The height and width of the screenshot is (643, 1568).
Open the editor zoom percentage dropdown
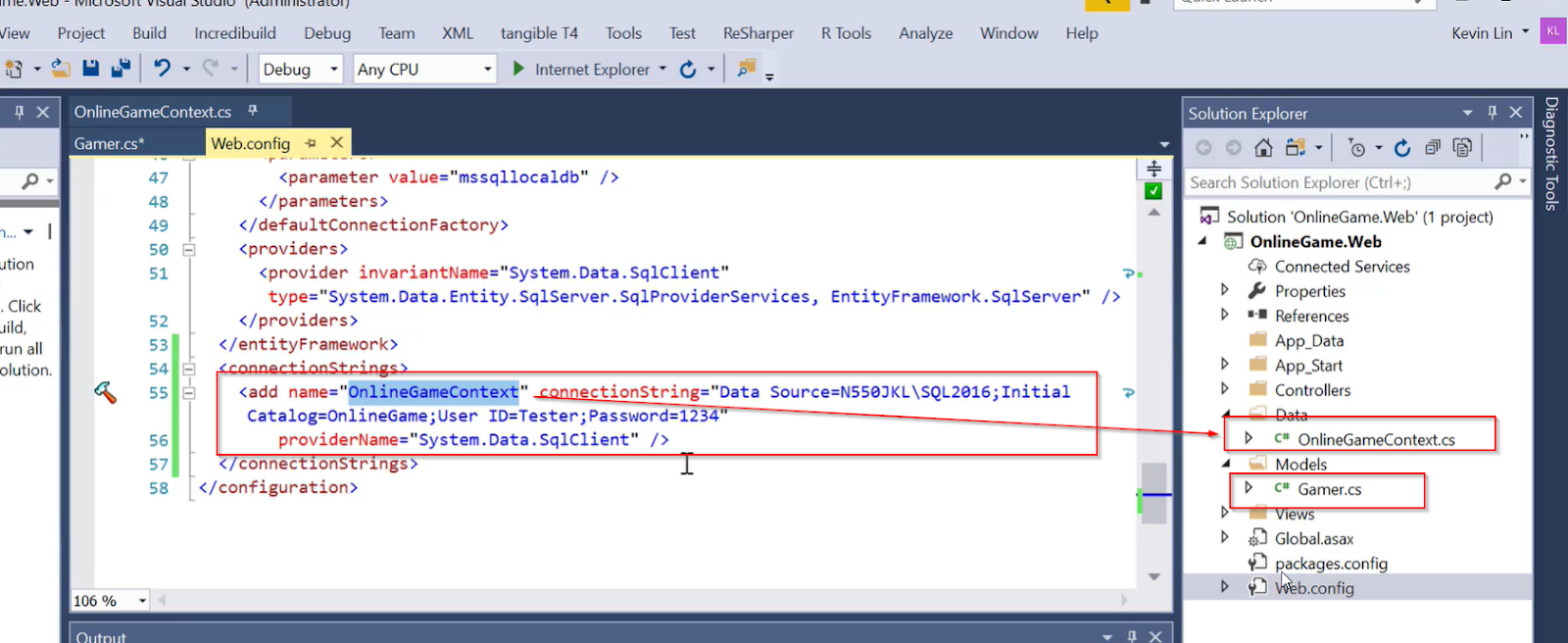143,601
